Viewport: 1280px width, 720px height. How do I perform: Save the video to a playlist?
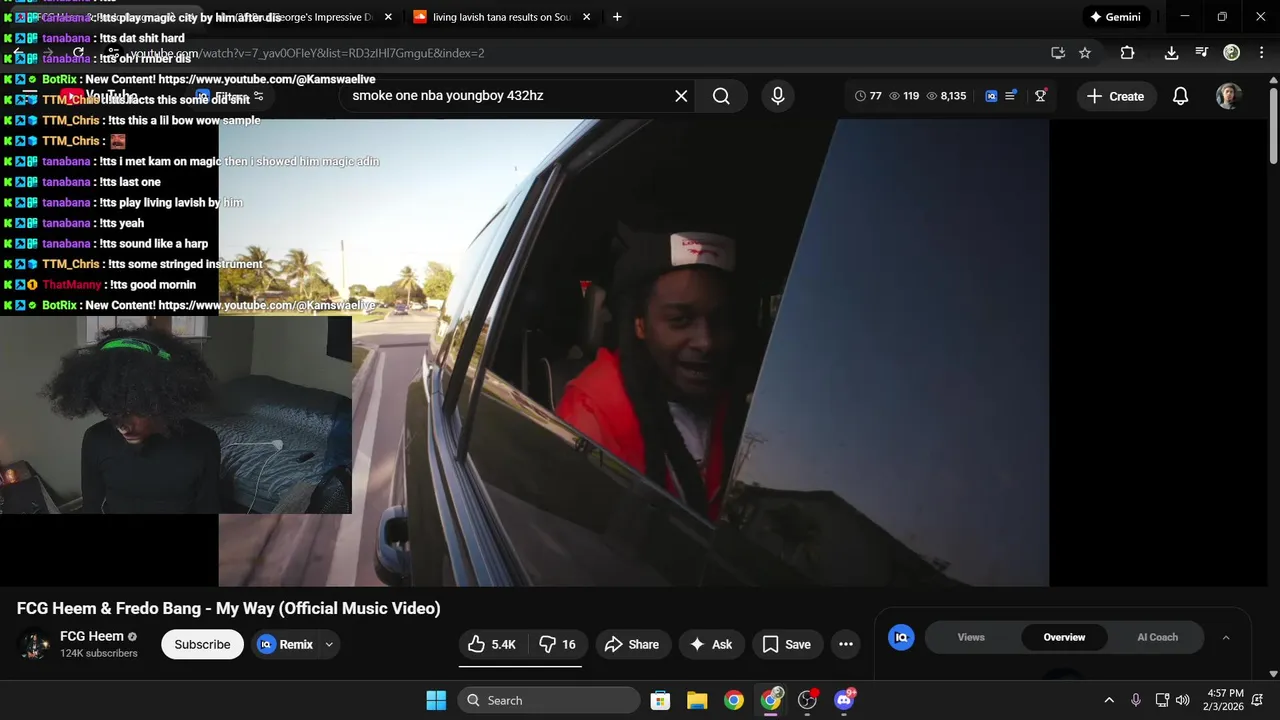pos(787,645)
